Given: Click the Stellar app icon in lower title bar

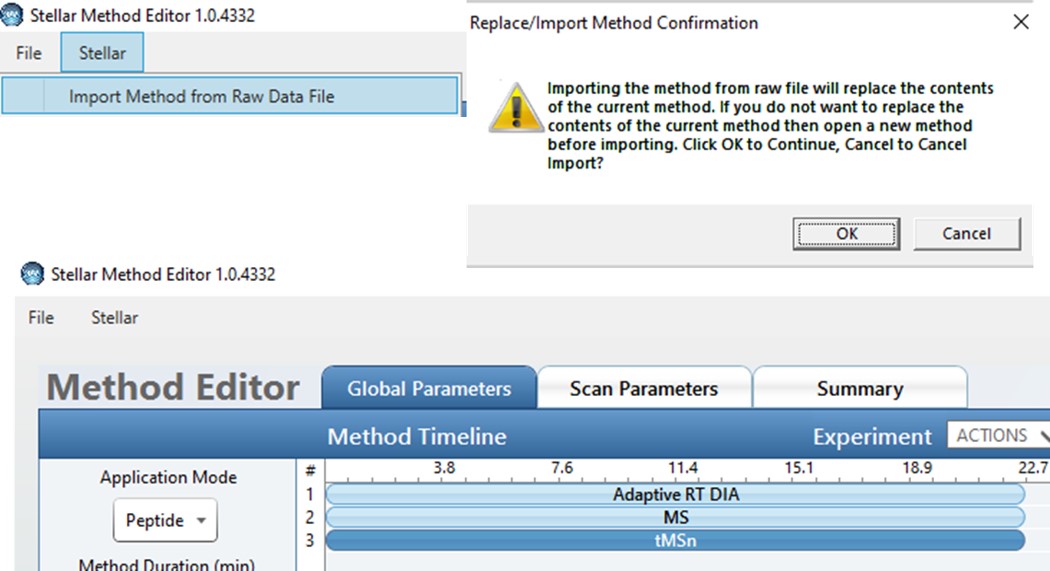Looking at the screenshot, I should click(x=32, y=274).
